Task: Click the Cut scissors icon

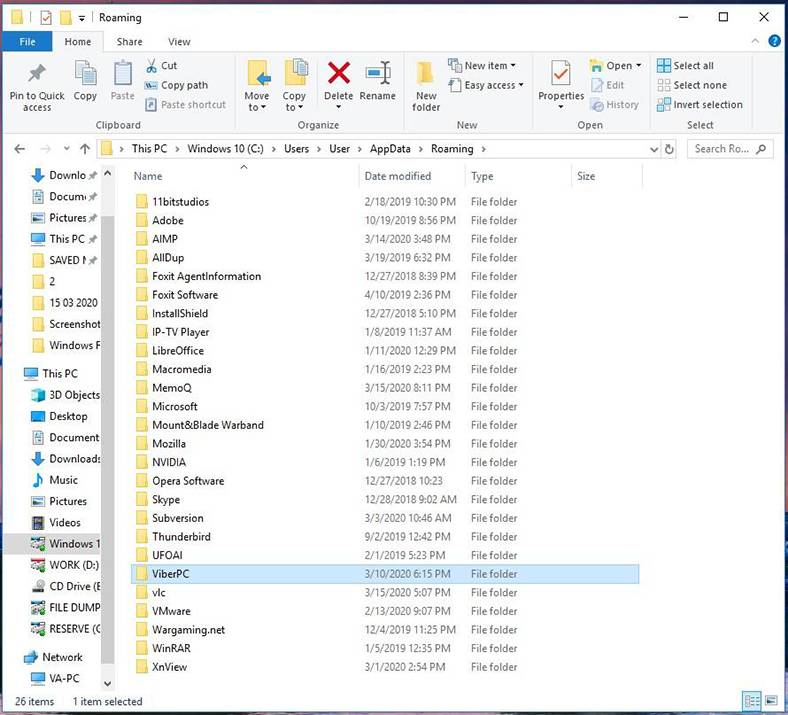Action: coord(151,65)
